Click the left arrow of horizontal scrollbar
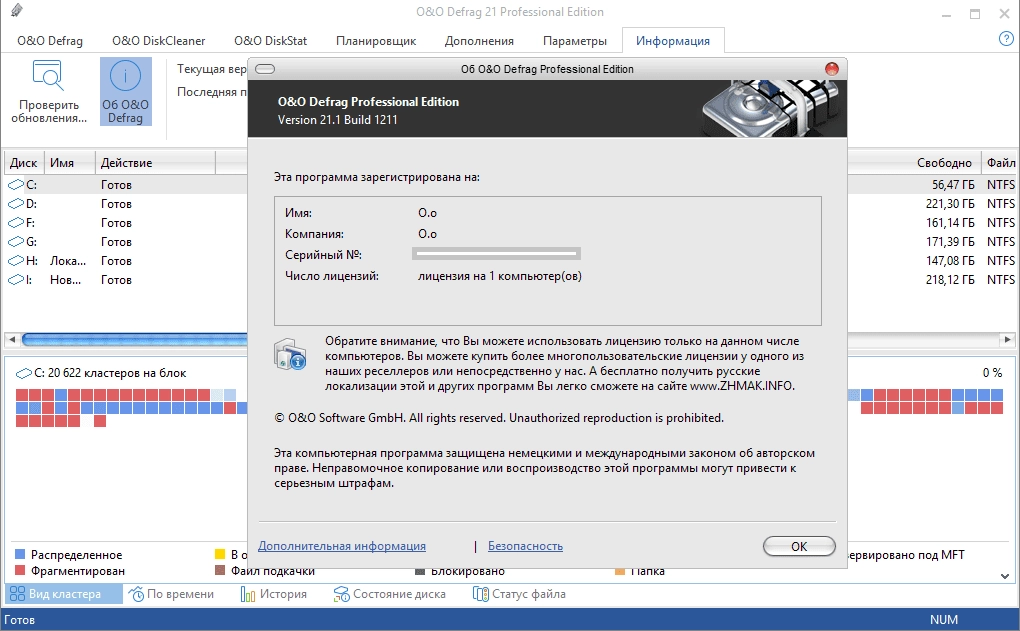 point(12,339)
